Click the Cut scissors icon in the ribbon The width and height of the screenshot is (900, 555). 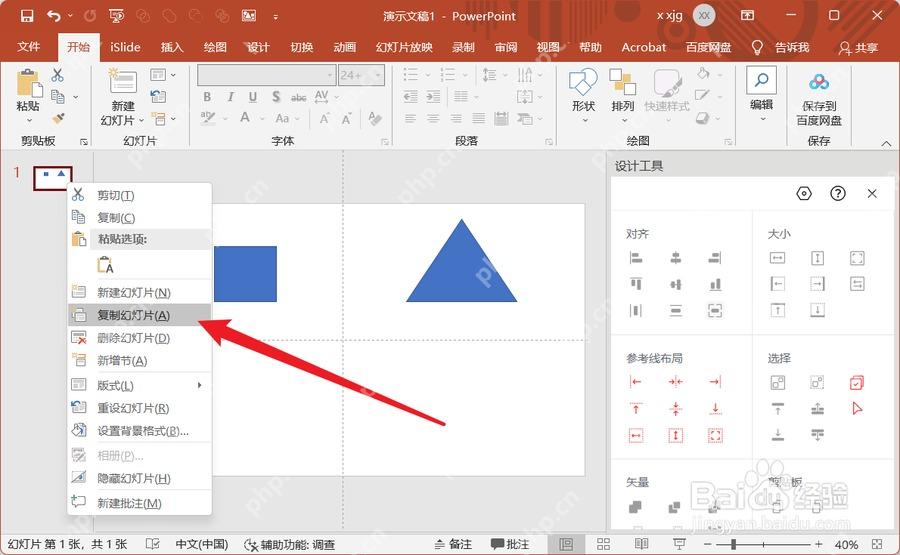pyautogui.click(x=57, y=75)
